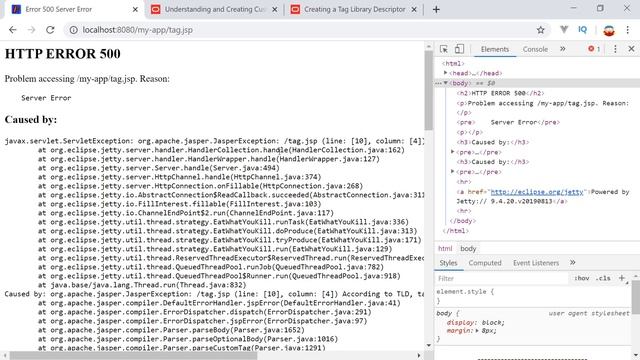The image size is (640, 360).
Task: Toggle the device toolbar in DevTools
Action: coord(459,49)
